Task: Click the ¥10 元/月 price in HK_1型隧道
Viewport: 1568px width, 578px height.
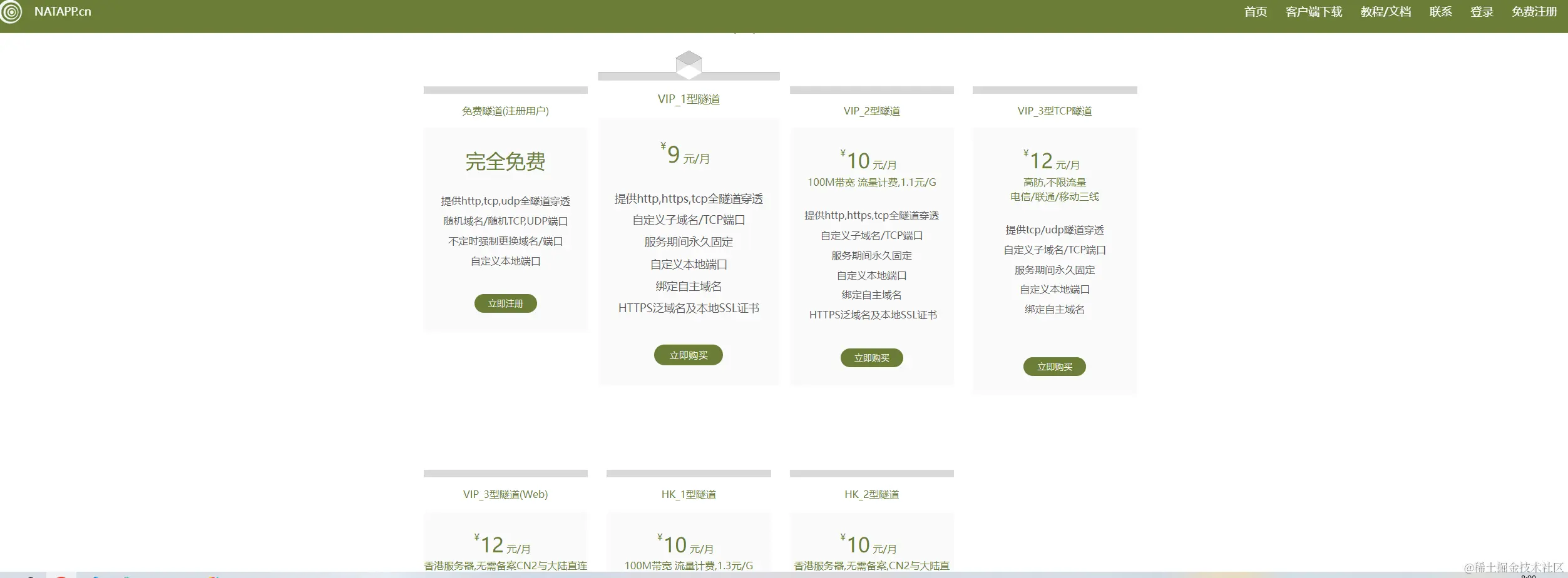Action: (x=685, y=544)
